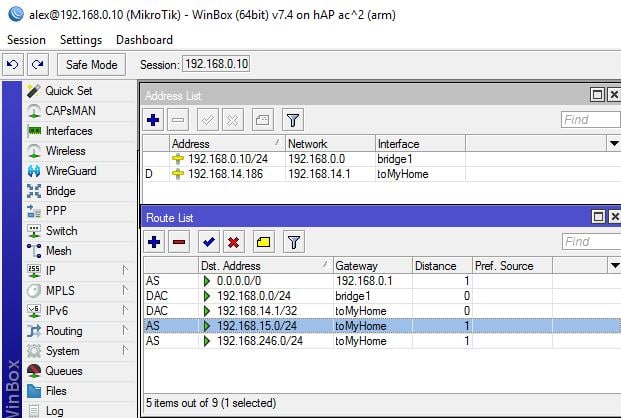Sort by Pref. Source column header
Viewport: 621px width, 418px height.
pyautogui.click(x=512, y=265)
